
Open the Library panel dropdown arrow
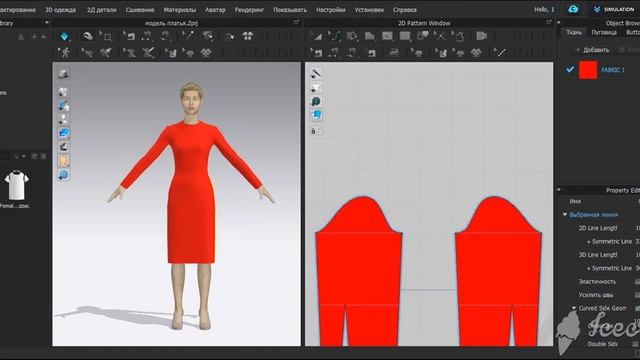47,23
